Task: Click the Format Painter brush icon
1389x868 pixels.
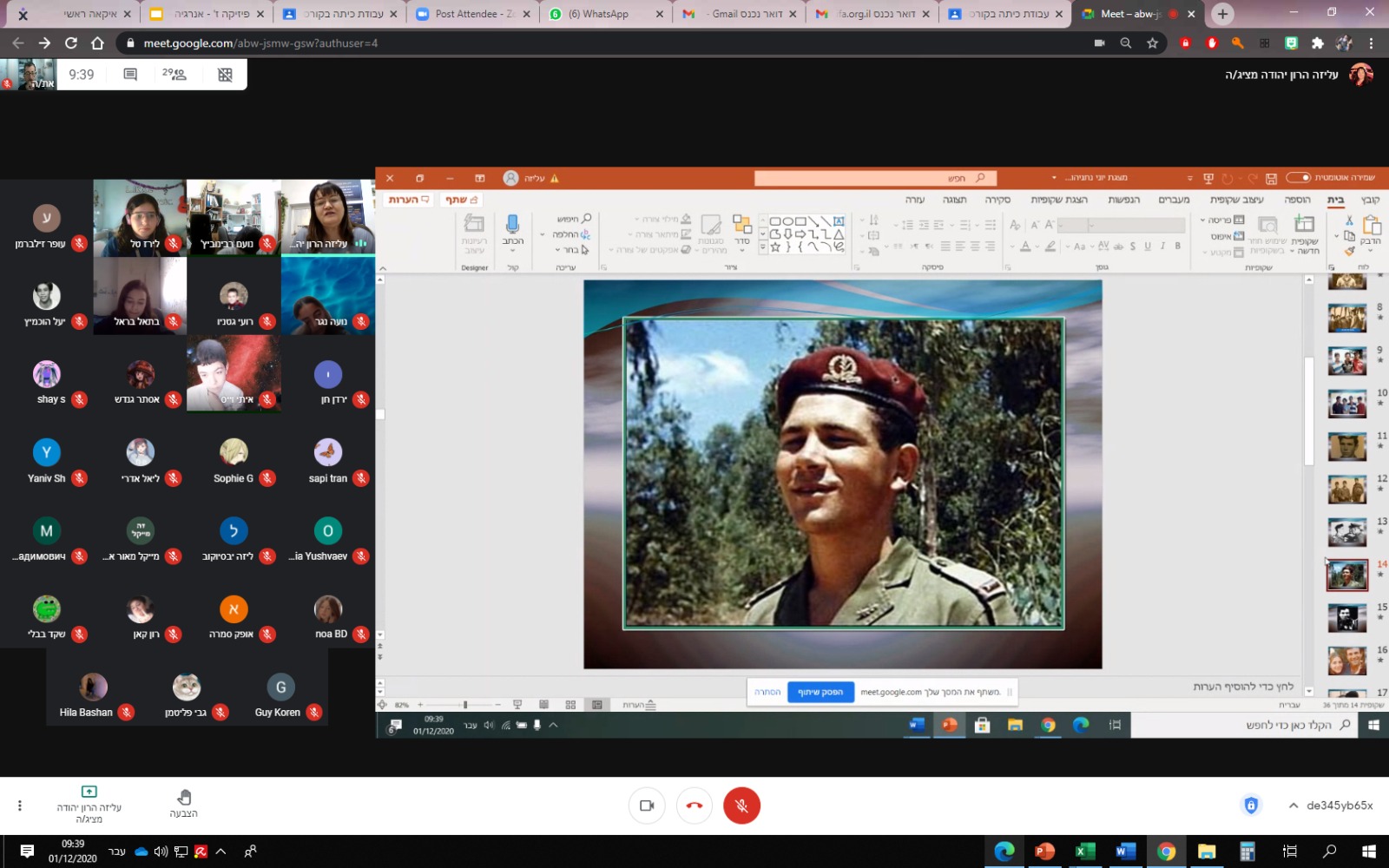Action: (x=1349, y=252)
